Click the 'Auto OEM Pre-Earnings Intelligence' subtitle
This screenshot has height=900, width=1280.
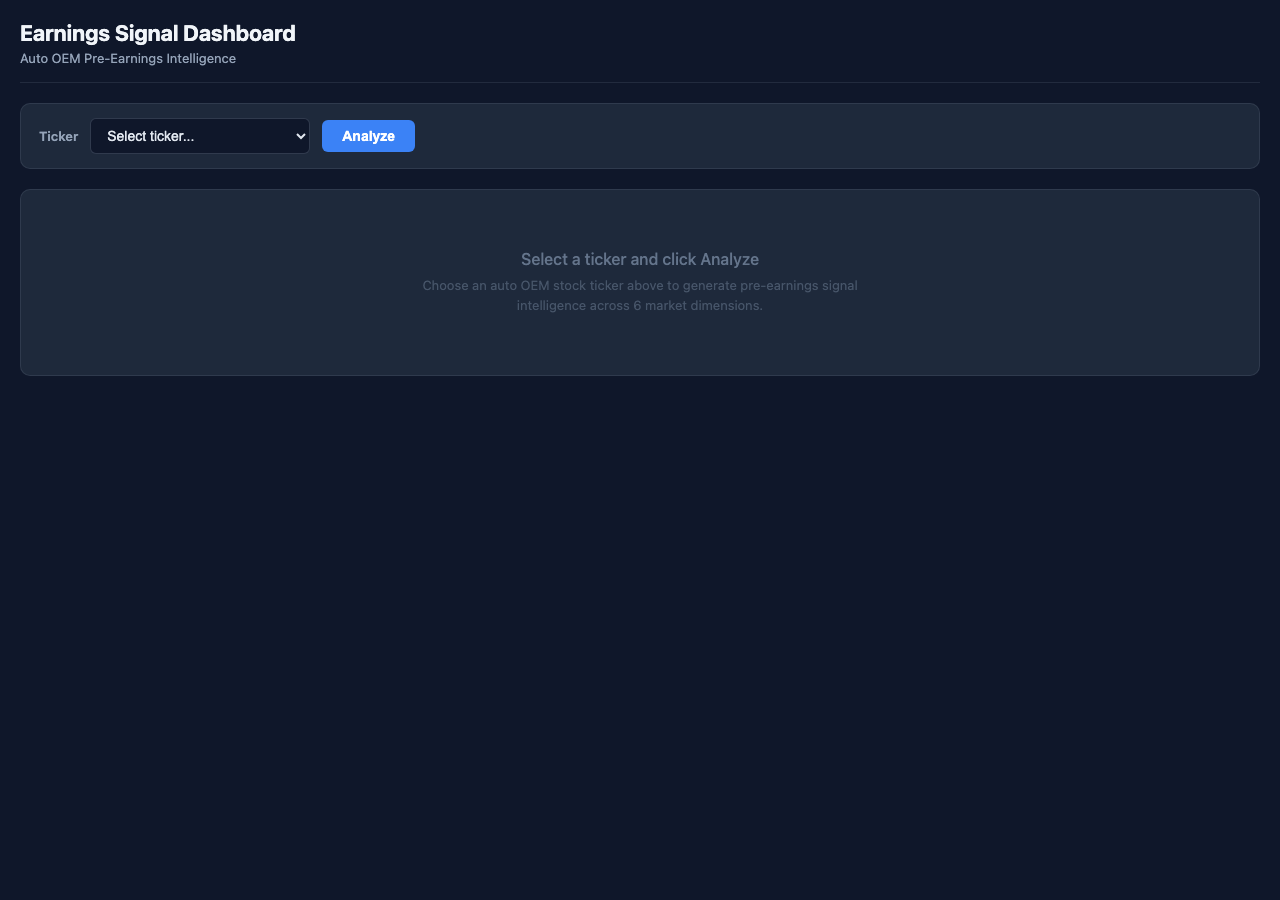pos(127,58)
